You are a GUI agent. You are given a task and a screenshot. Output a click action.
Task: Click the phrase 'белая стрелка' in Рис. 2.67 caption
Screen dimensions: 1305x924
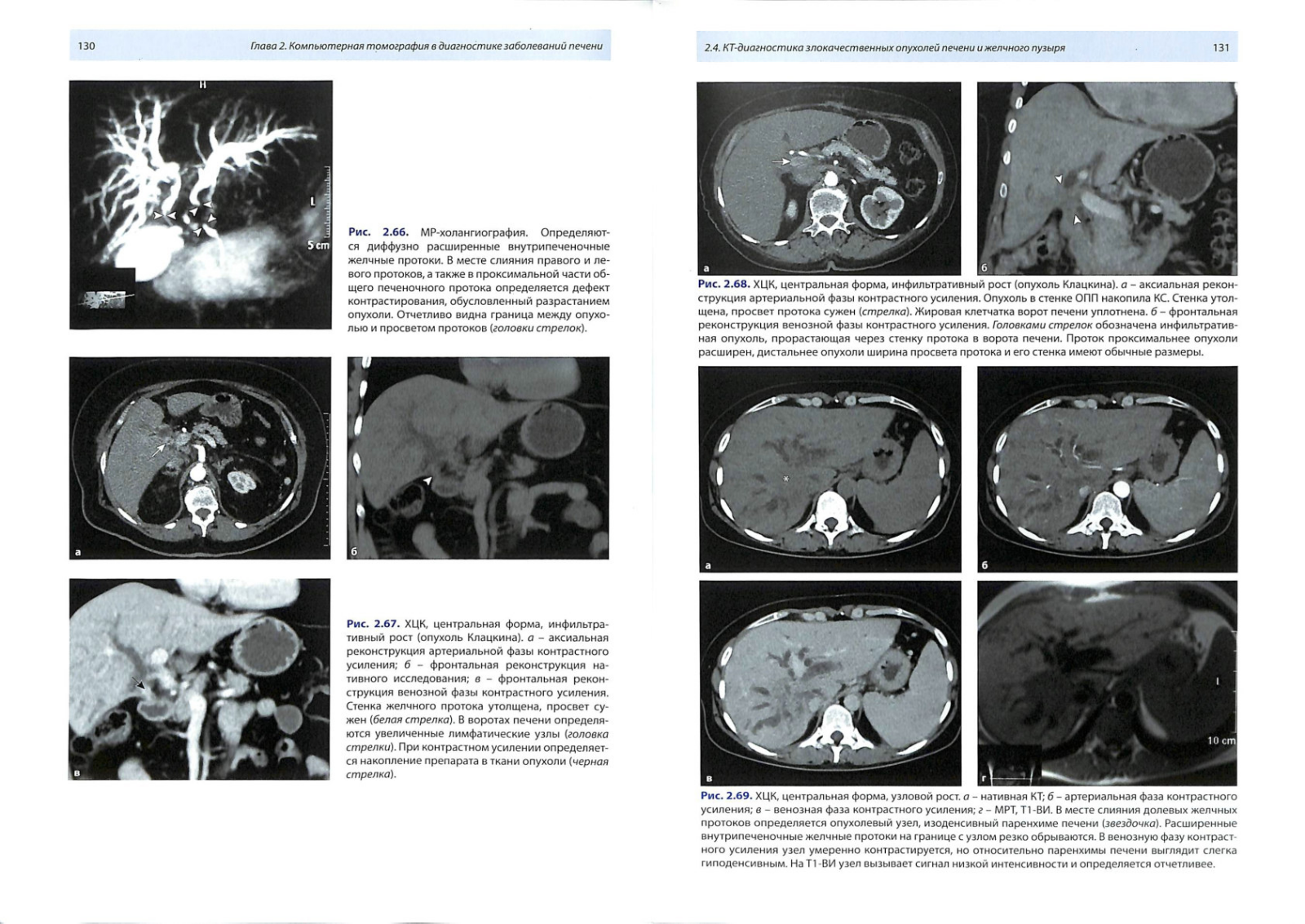coord(412,720)
